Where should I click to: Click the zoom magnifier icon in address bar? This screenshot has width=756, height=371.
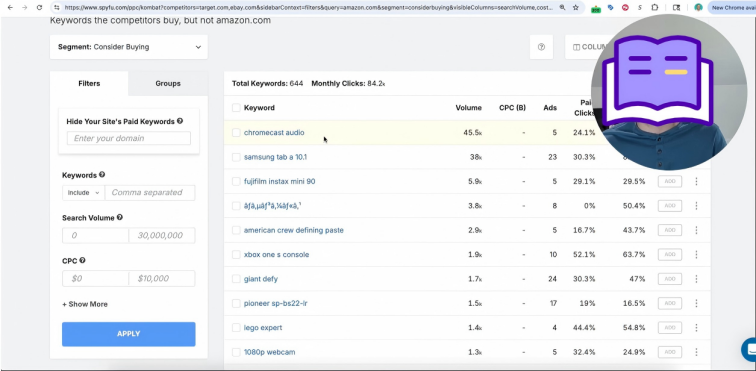coord(563,8)
